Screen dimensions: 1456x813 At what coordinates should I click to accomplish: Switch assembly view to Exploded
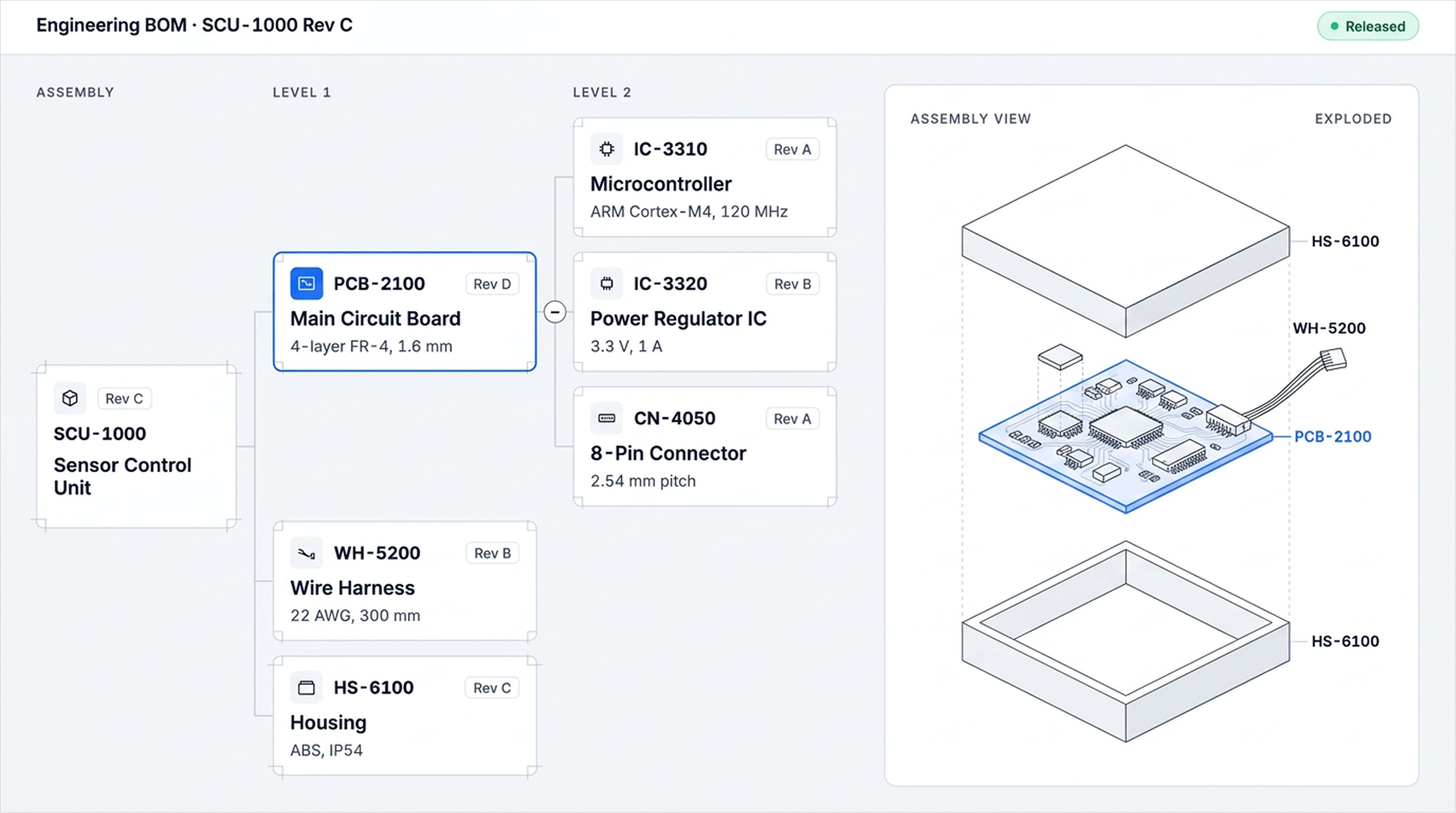click(1353, 119)
